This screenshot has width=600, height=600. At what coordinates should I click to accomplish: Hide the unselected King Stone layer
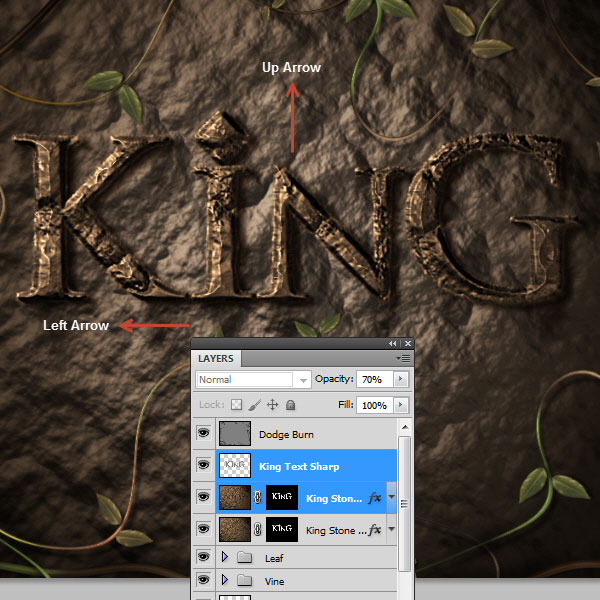click(204, 528)
